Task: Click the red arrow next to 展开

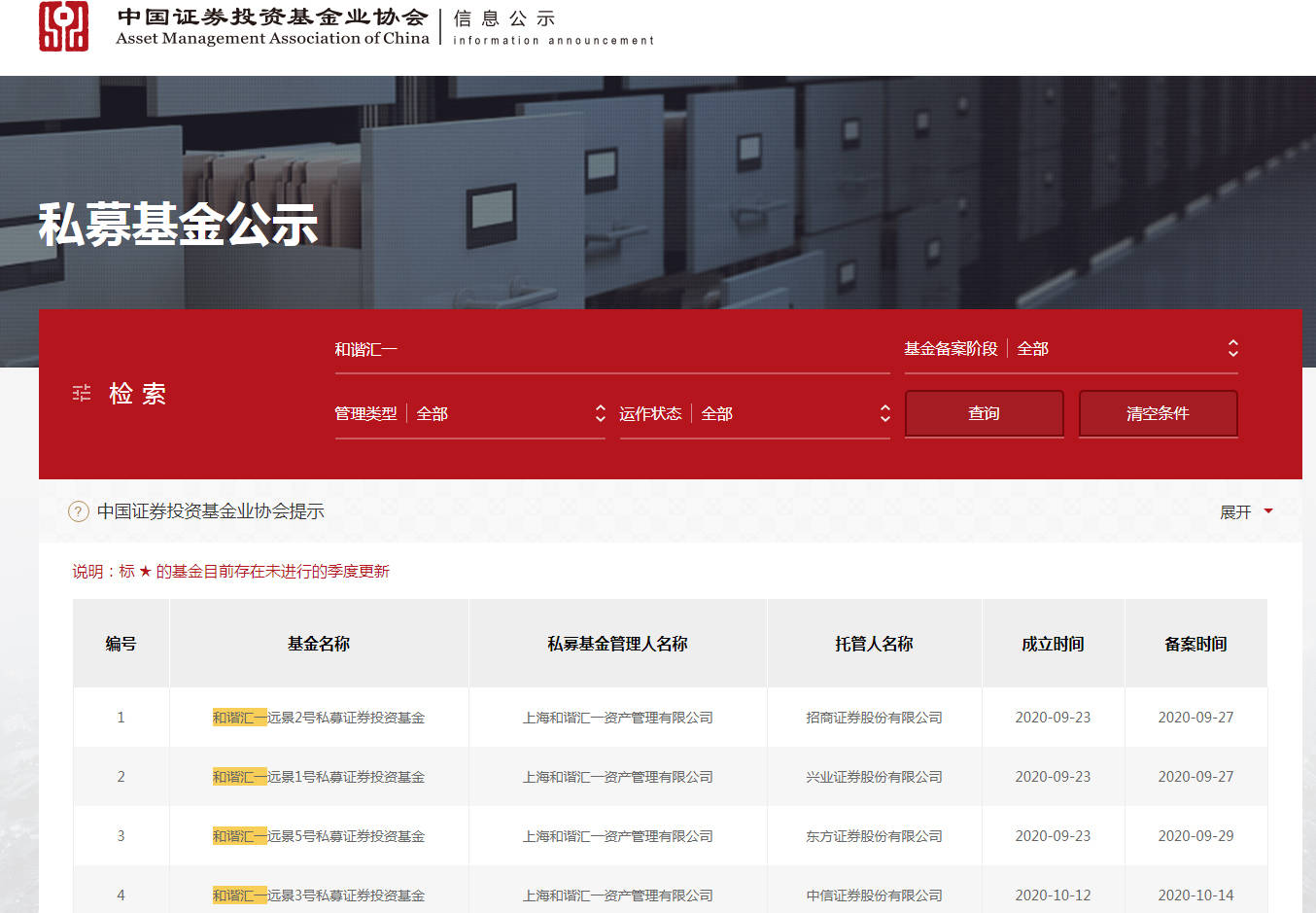Action: point(1268,511)
